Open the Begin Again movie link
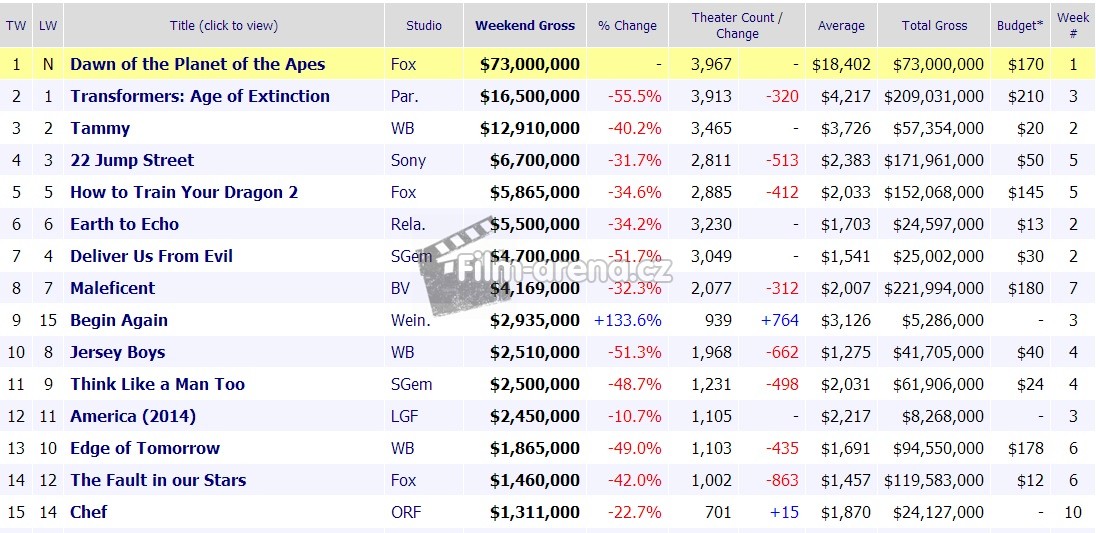Viewport: 1096px width, 533px height. [x=118, y=320]
